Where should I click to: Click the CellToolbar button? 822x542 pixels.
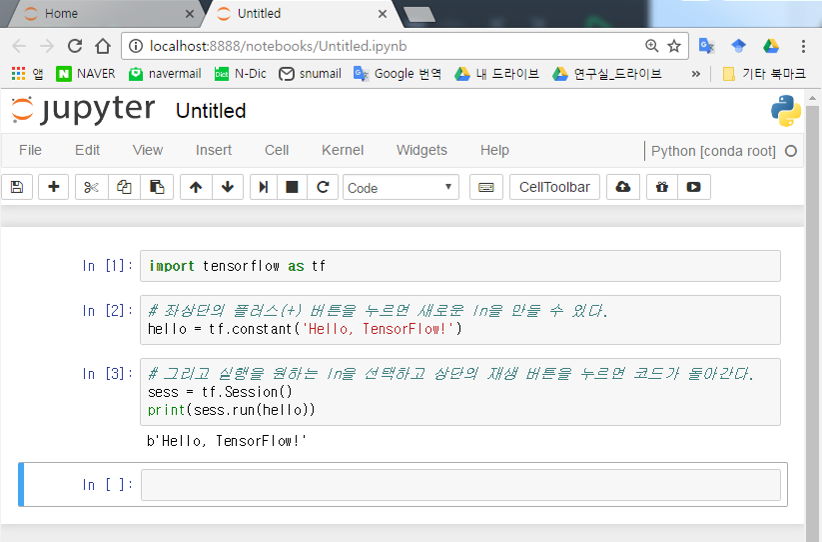coord(555,187)
